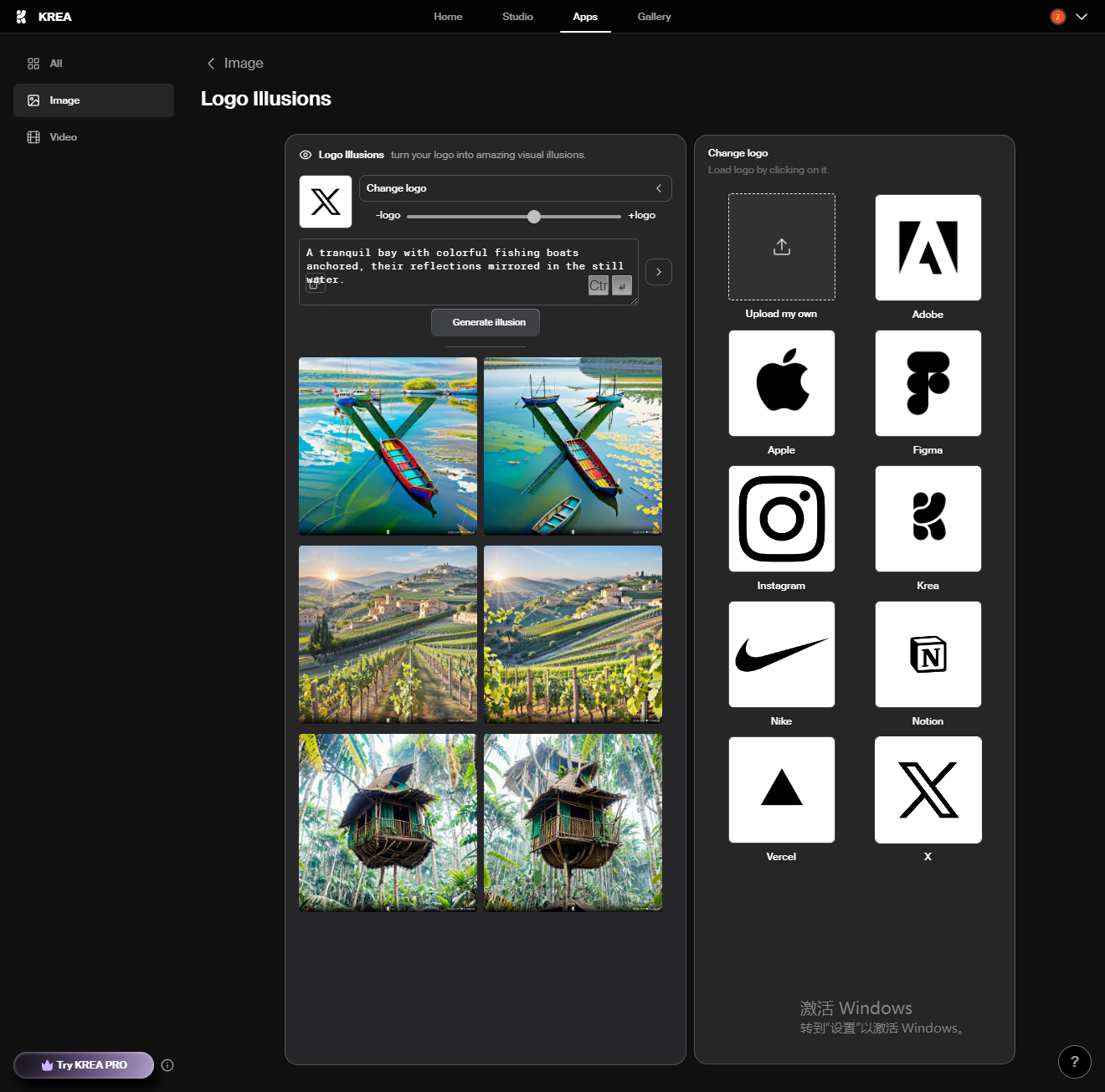This screenshot has height=1092, width=1105.
Task: Click the Try KREA PRO button
Action: click(84, 1065)
